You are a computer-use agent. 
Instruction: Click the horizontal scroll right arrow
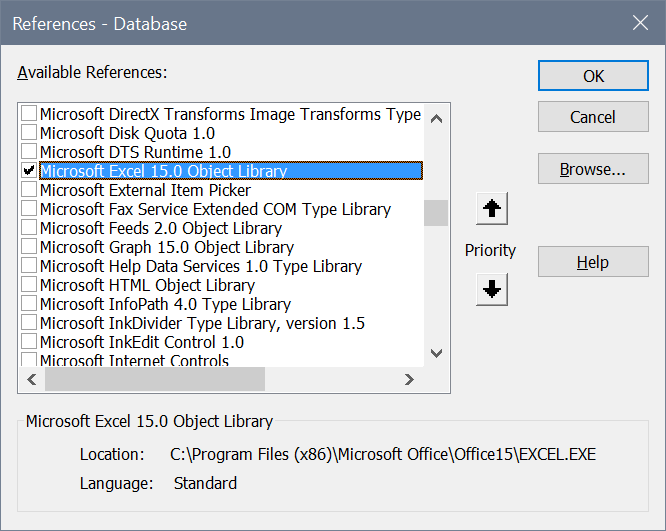(409, 379)
